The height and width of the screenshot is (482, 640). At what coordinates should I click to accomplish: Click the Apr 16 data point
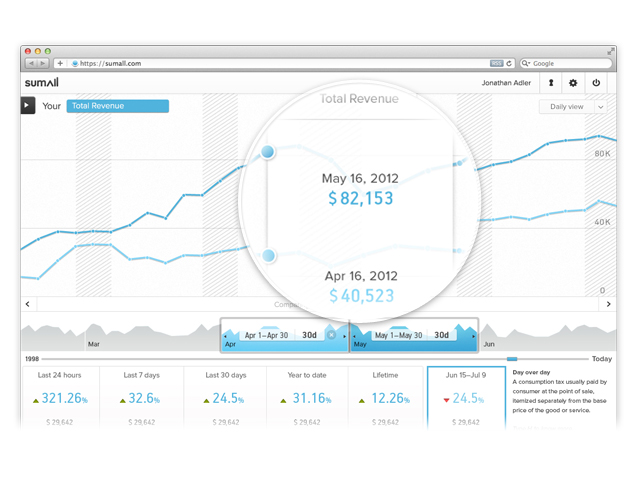click(x=269, y=255)
